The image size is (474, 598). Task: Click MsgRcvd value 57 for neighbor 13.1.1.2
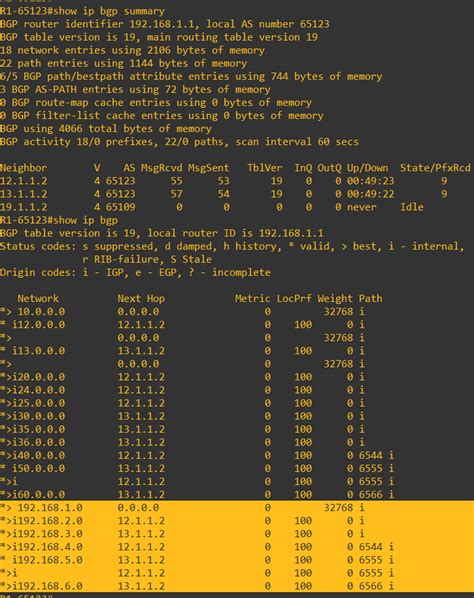(177, 194)
